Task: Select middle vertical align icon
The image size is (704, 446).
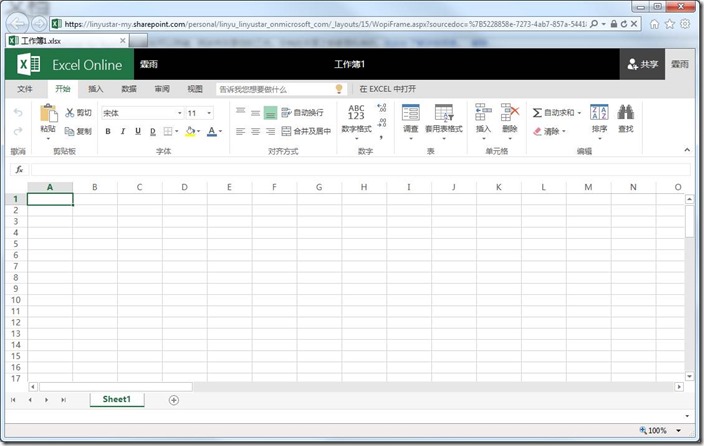Action: 255,113
